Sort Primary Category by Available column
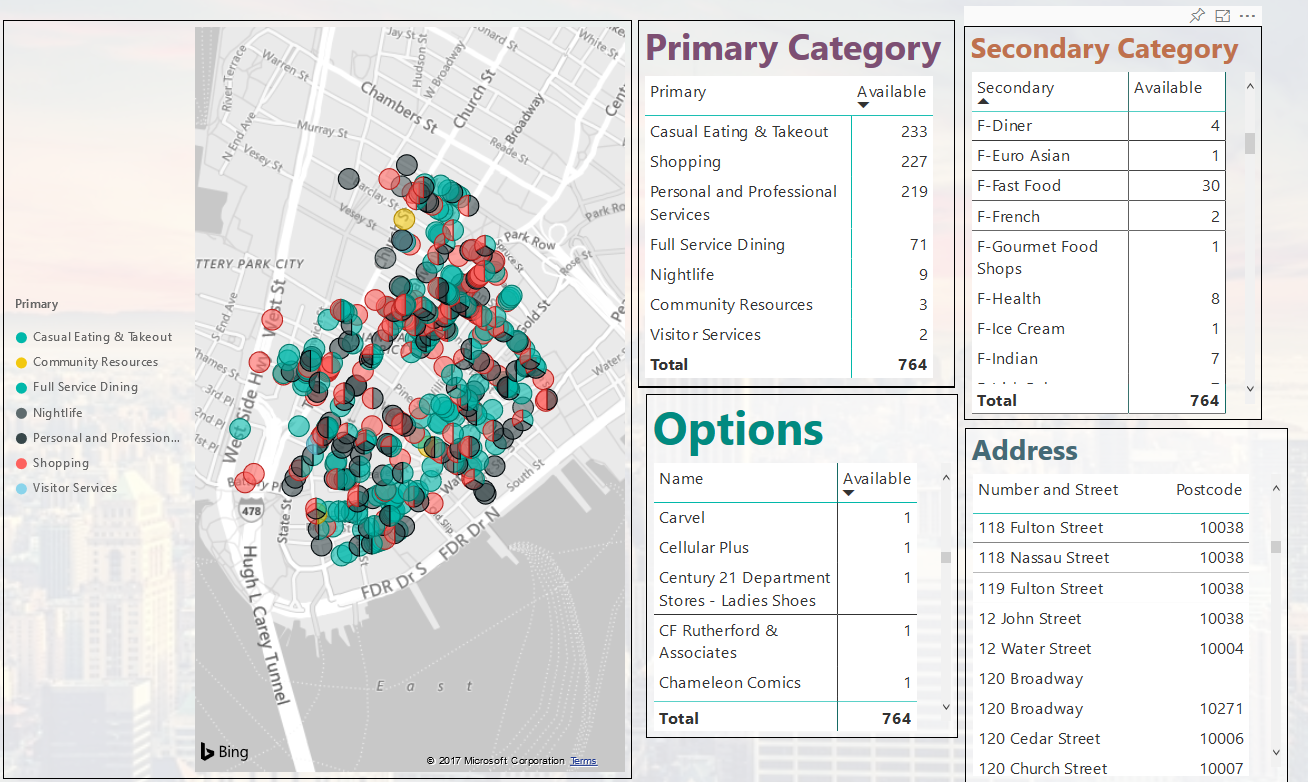Viewport: 1308px width, 782px height. (x=890, y=92)
